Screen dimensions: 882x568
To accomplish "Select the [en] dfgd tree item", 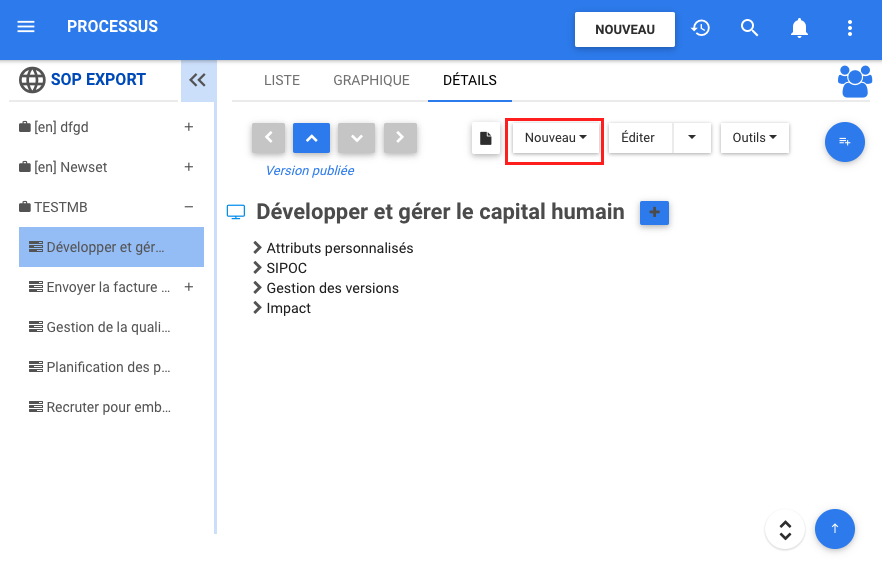I will 61,127.
